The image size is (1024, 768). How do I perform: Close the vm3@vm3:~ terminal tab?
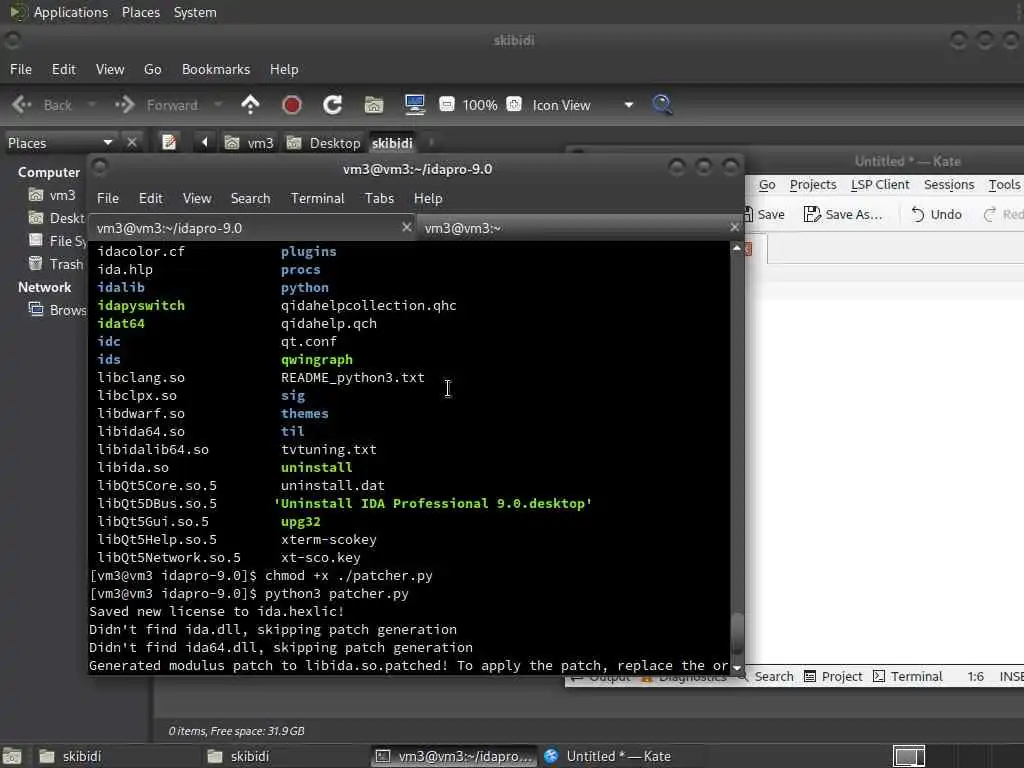(734, 227)
